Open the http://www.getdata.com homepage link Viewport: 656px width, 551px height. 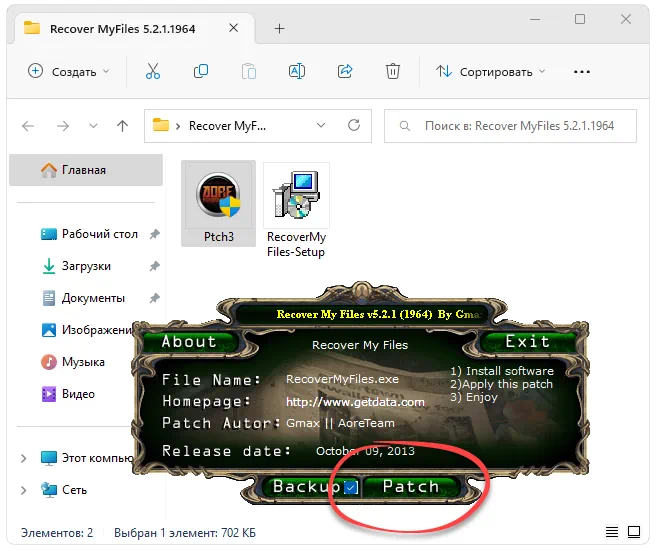point(355,402)
